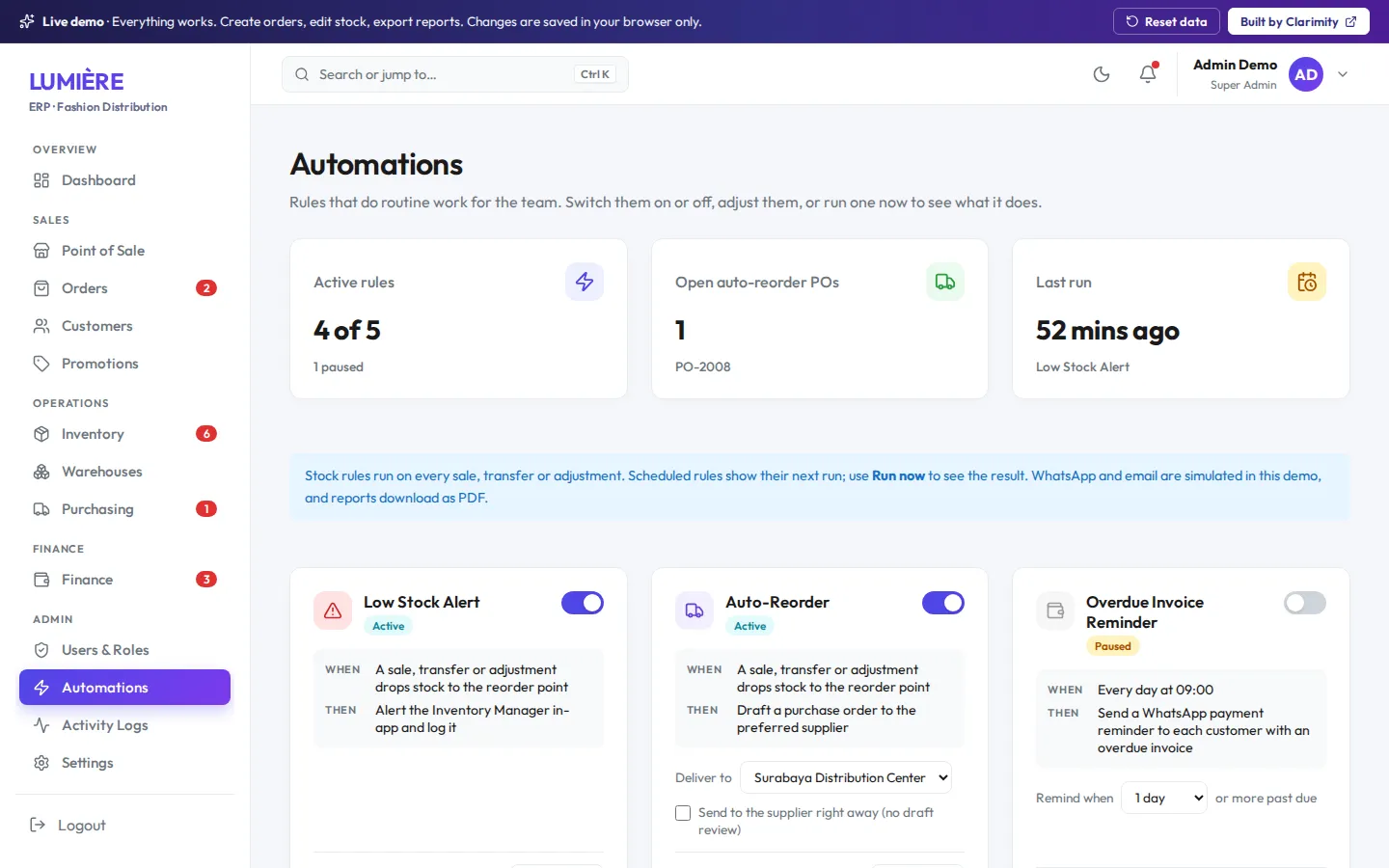This screenshot has width=1389, height=868.
Task: Click the 'Paused' status badge
Action: [1113, 646]
